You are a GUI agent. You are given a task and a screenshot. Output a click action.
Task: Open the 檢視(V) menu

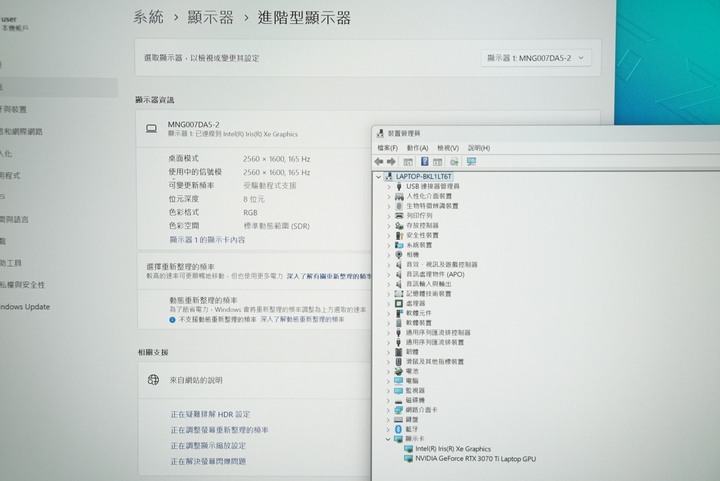point(448,147)
